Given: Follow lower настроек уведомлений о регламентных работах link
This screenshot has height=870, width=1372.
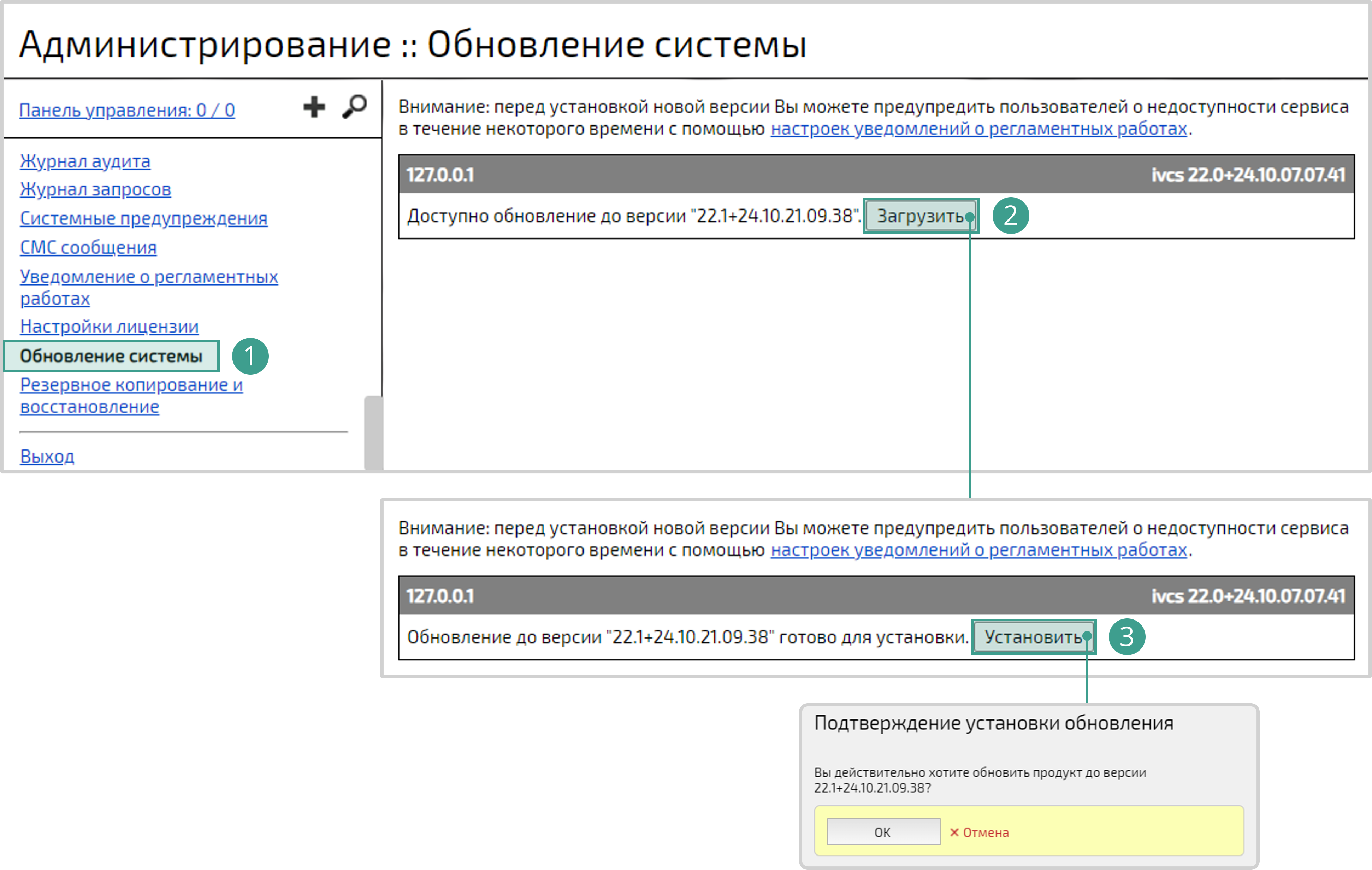Looking at the screenshot, I should tap(978, 550).
